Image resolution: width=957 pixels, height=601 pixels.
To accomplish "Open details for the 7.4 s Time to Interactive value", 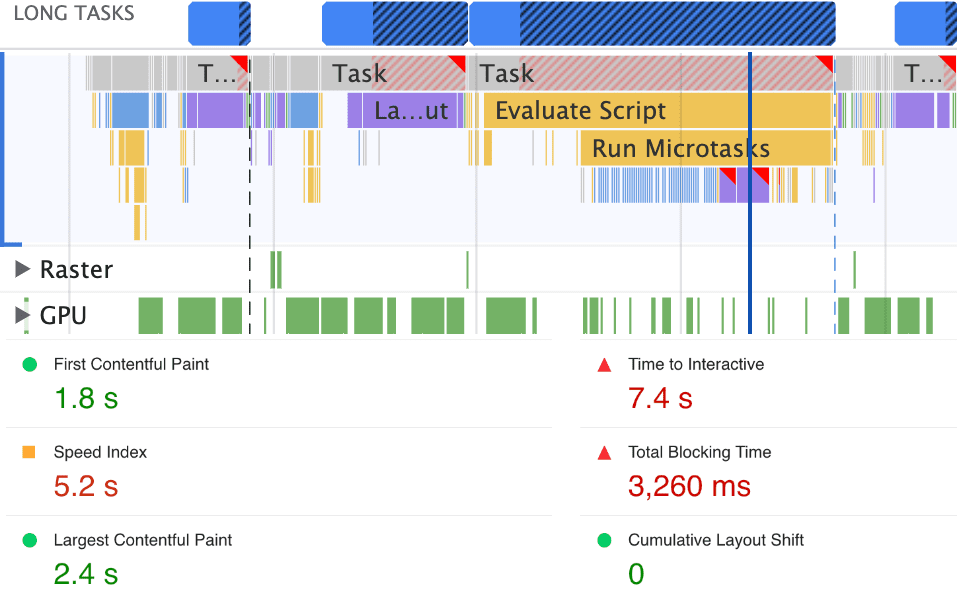I will point(659,399).
